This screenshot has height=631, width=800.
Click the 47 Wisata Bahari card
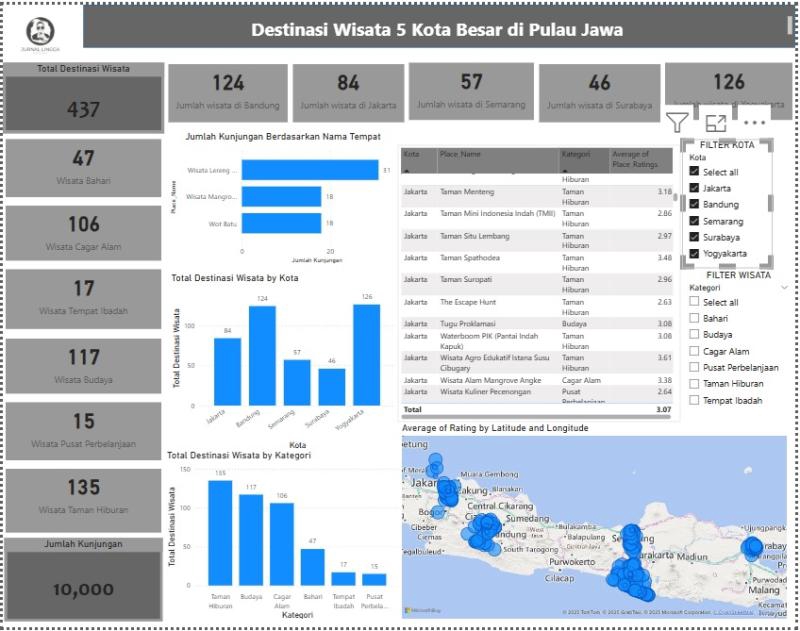click(84, 167)
